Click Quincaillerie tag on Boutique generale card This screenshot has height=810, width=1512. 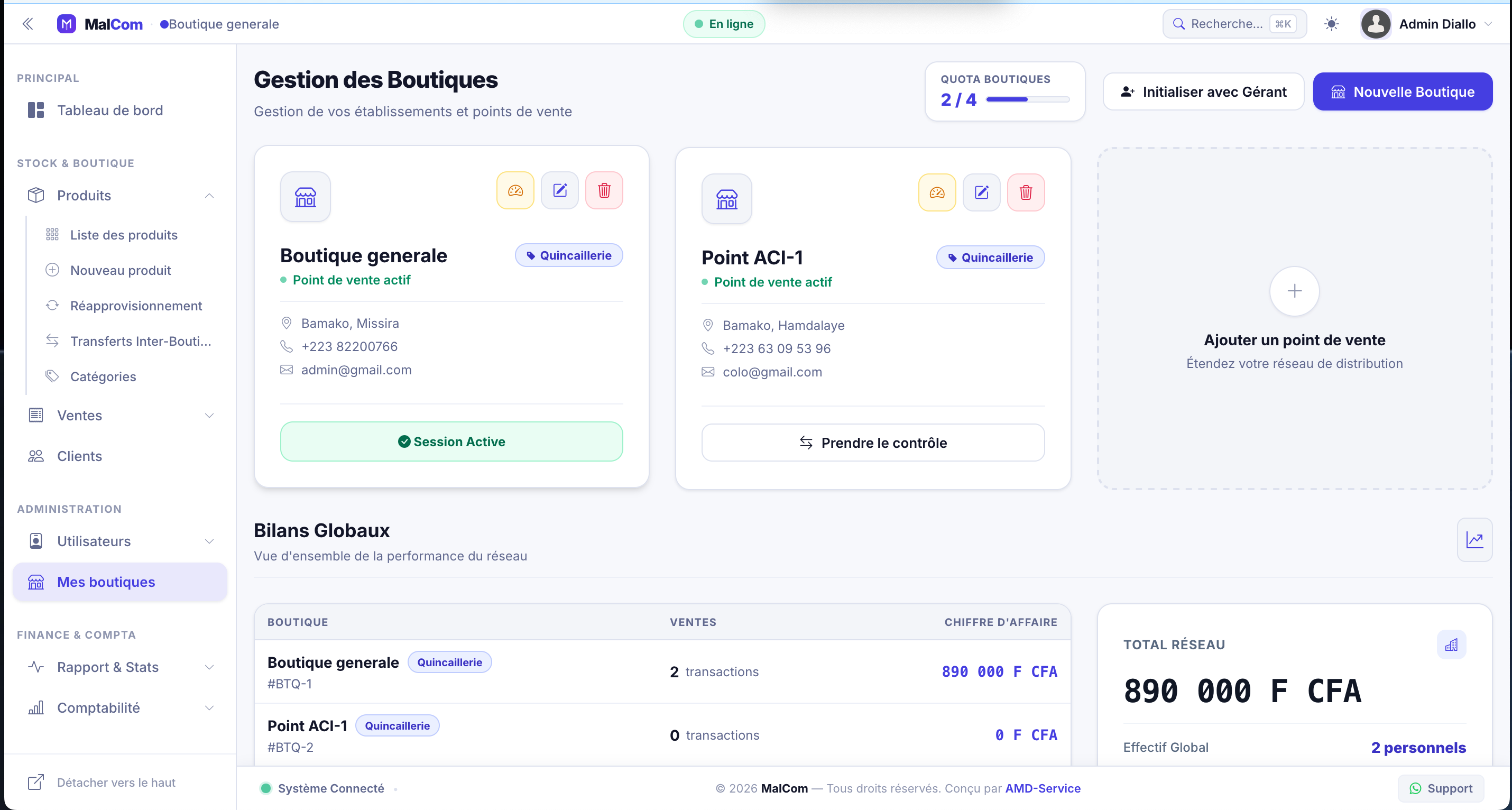pos(569,255)
